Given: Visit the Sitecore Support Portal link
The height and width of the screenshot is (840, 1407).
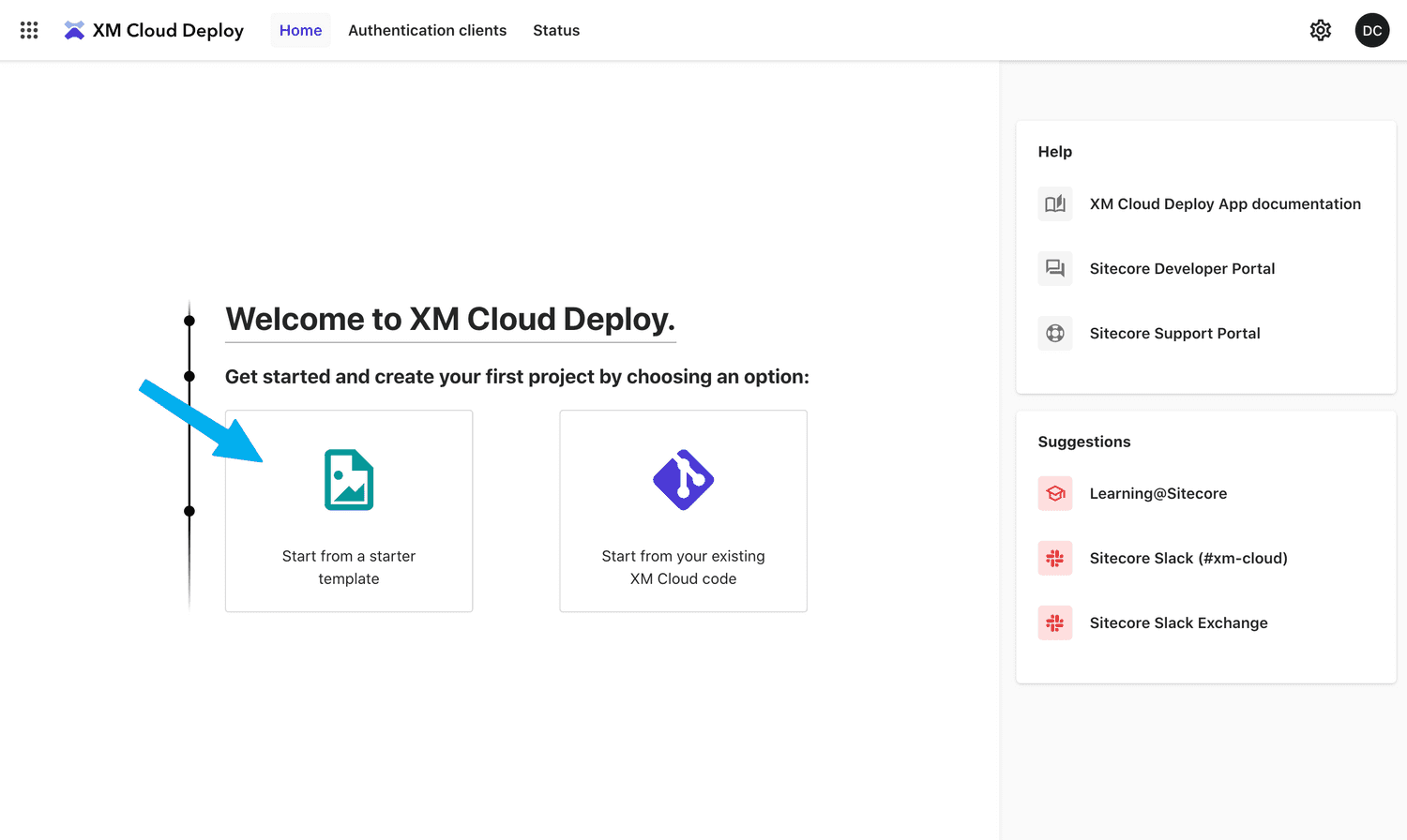Looking at the screenshot, I should (1174, 333).
